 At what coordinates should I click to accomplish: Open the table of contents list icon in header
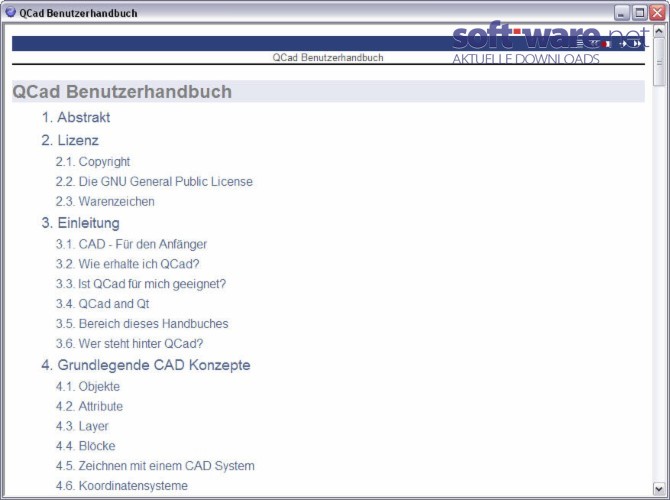580,43
